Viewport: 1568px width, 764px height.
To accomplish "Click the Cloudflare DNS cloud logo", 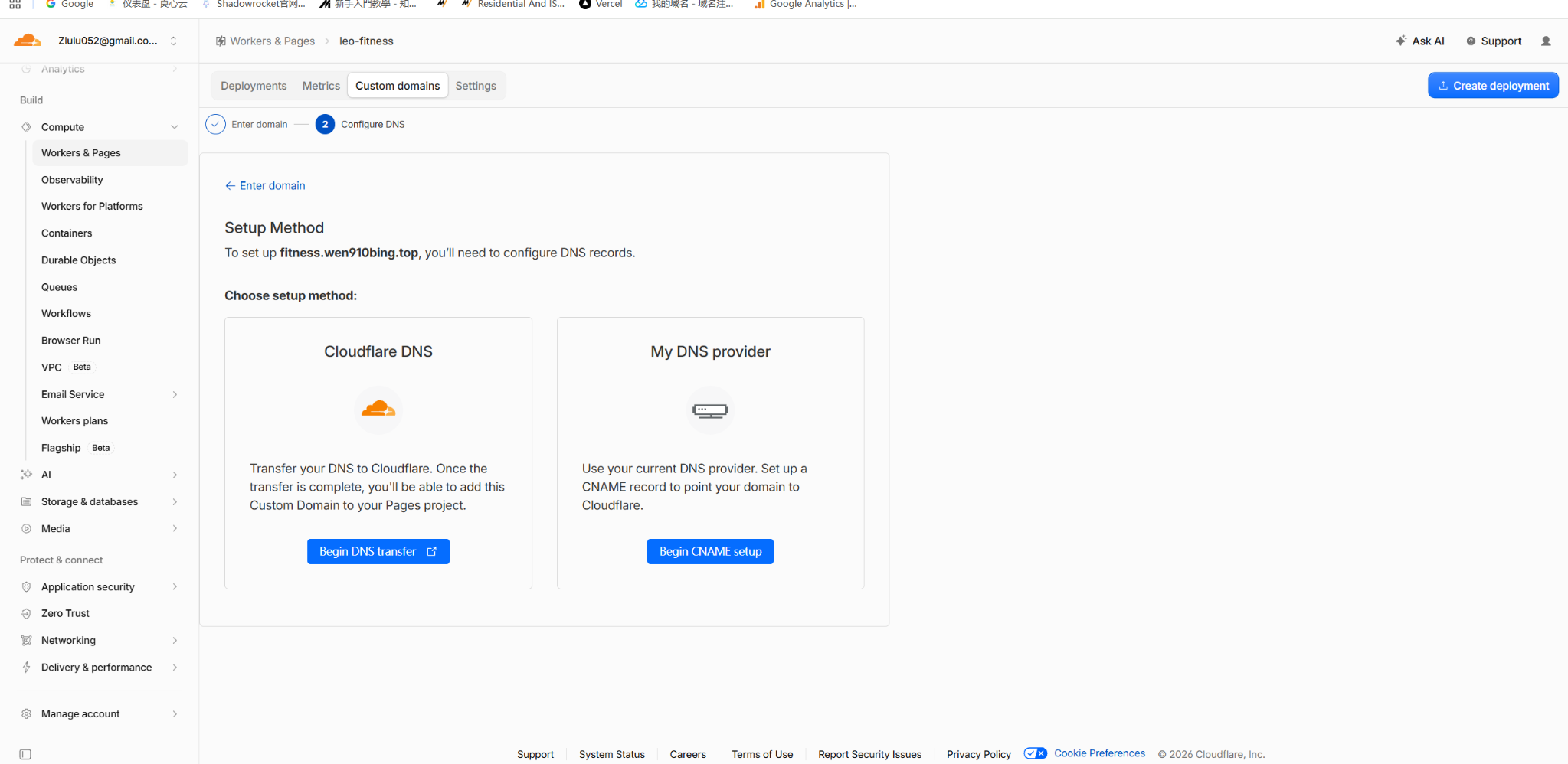I will tap(378, 410).
